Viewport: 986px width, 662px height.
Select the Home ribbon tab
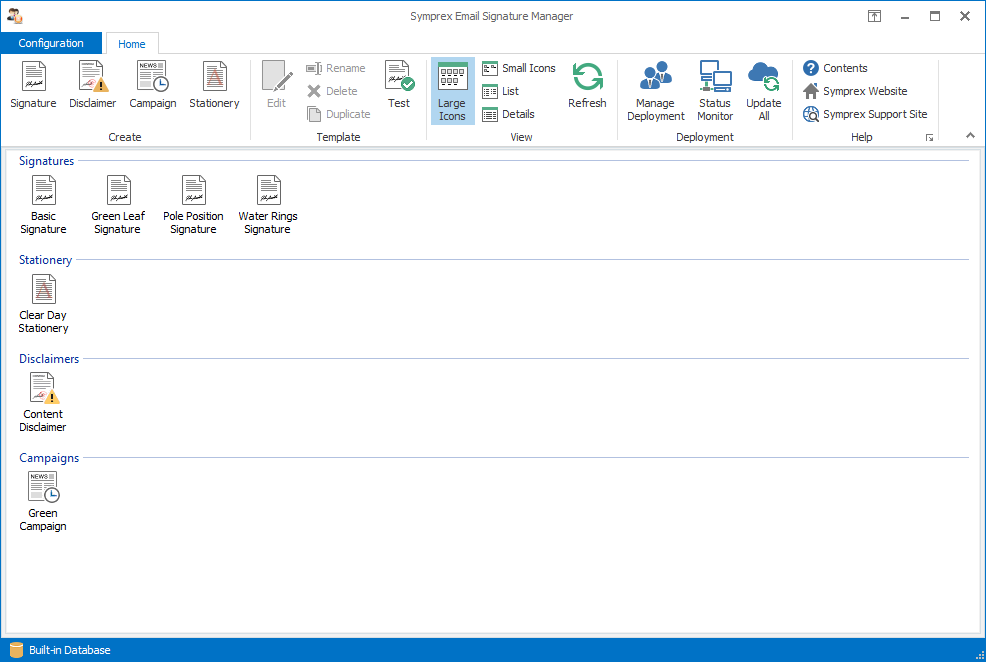pos(131,43)
